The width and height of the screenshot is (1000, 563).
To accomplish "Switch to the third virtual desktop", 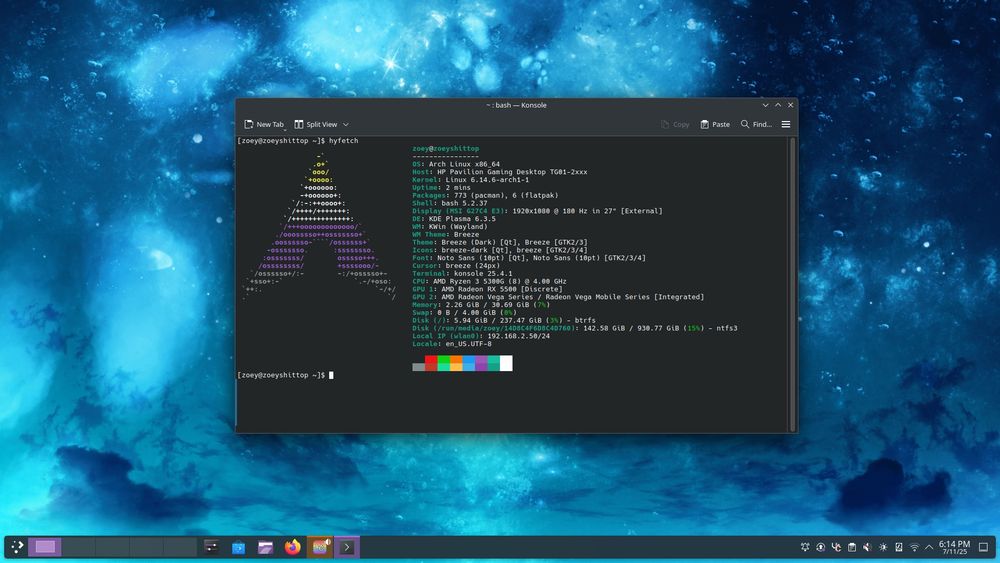I will [112, 546].
